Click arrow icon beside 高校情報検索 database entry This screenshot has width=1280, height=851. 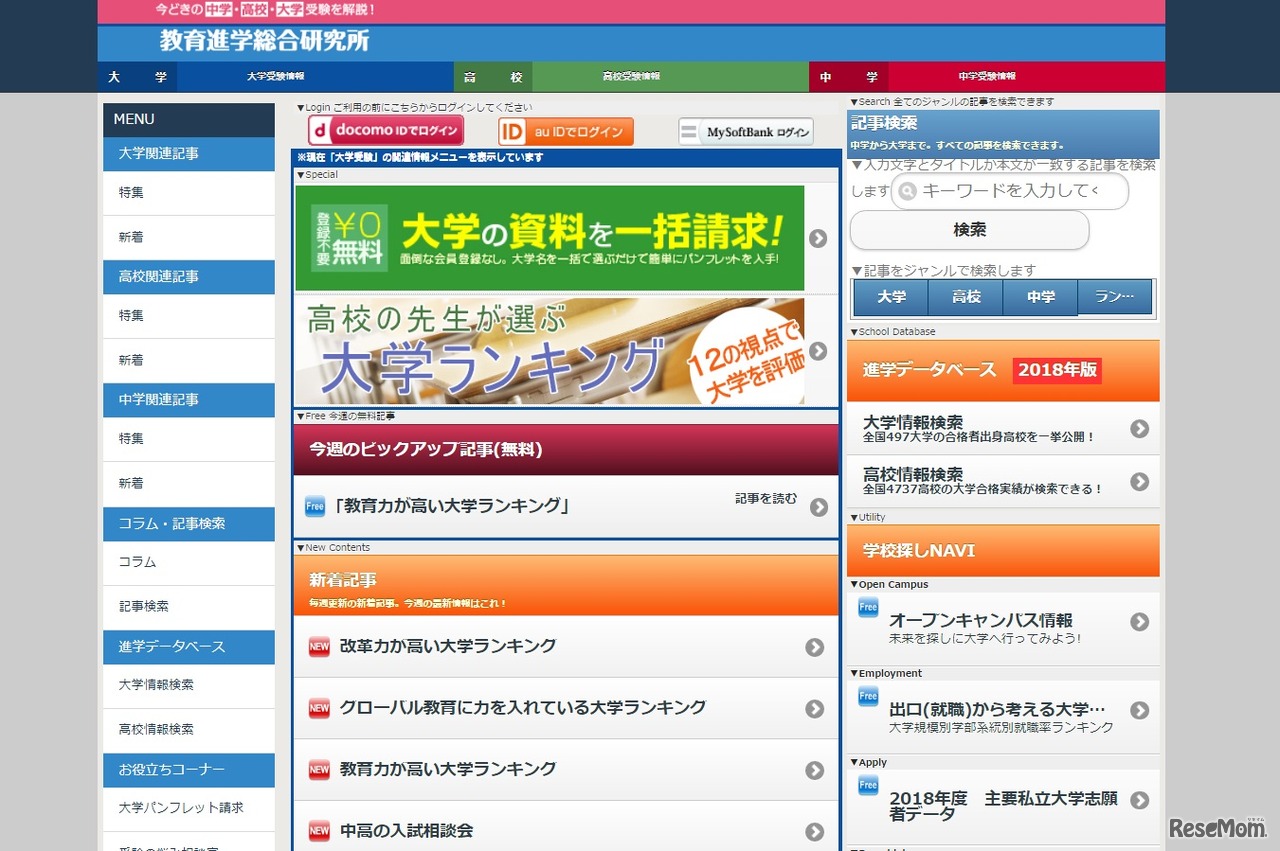point(1140,481)
